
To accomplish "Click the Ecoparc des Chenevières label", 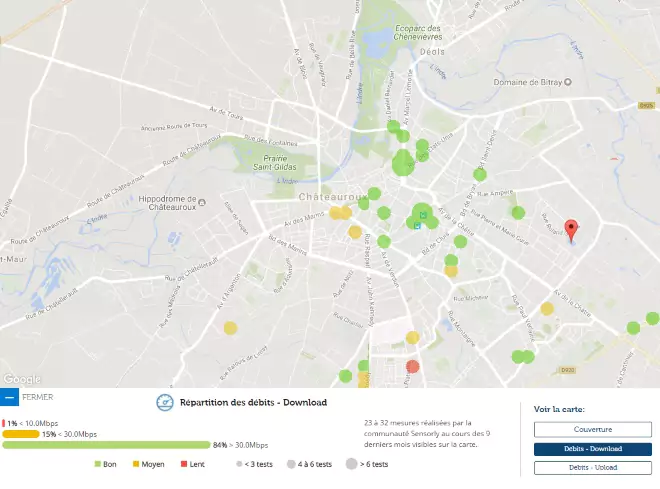I will coord(418,32).
